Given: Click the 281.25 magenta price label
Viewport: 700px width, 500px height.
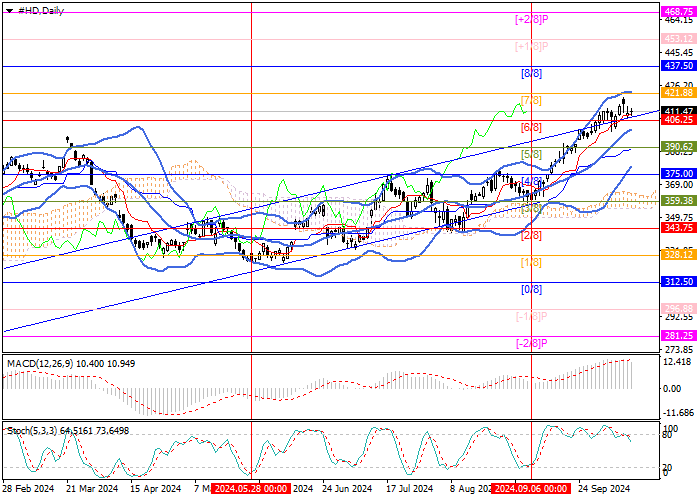Looking at the screenshot, I should coord(679,336).
